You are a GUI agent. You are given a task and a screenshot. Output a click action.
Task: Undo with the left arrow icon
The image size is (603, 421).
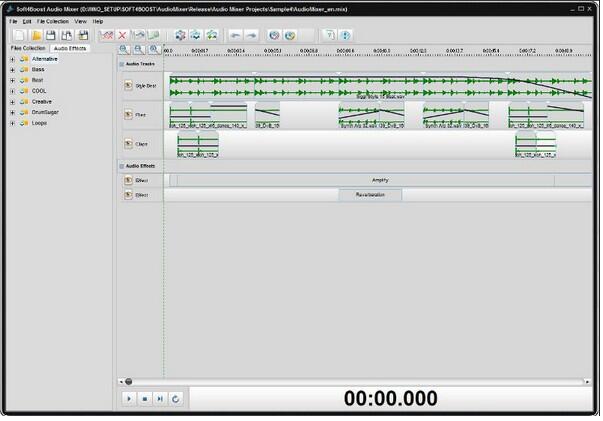pyautogui.click(x=235, y=35)
